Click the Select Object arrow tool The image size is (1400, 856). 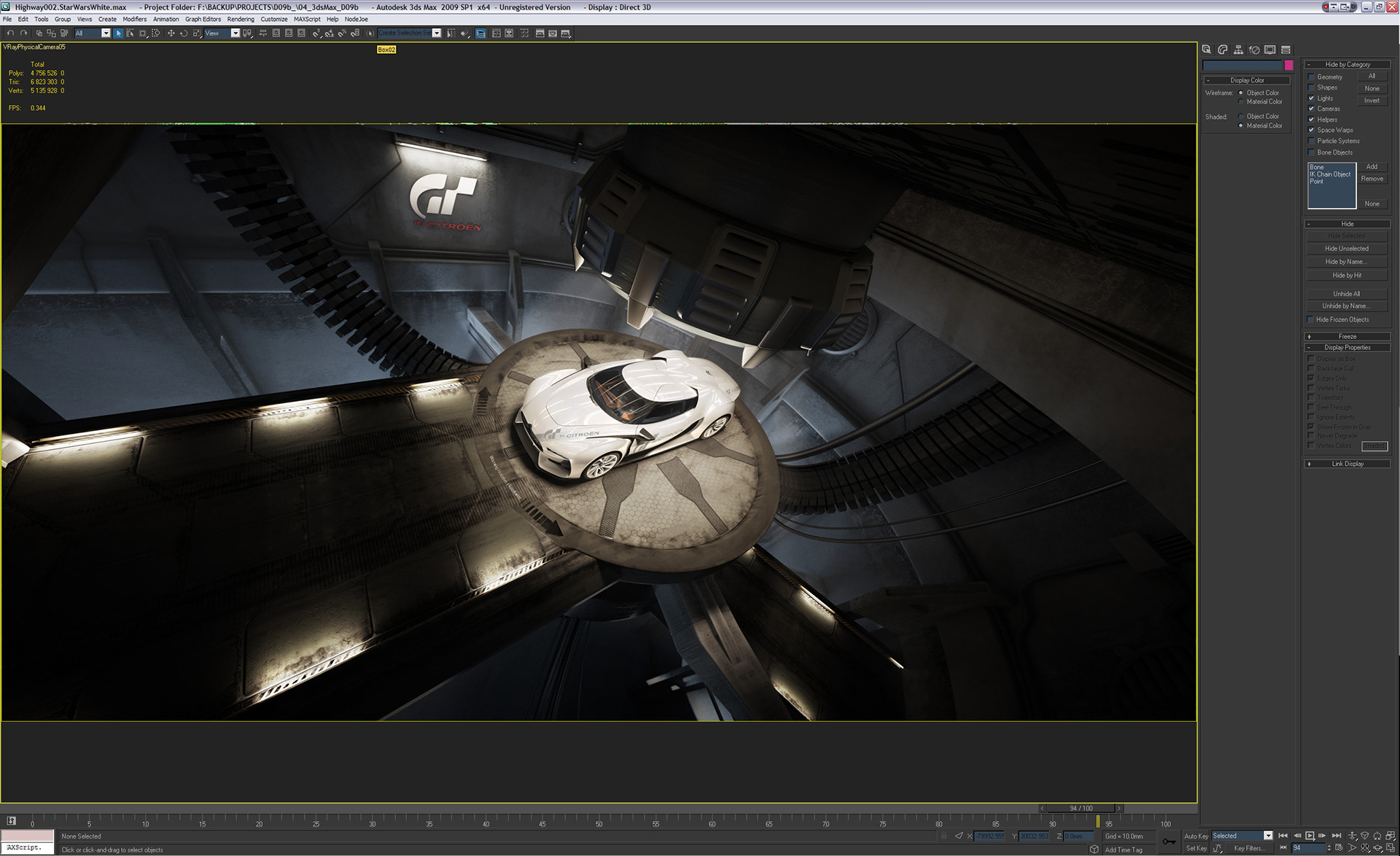[x=118, y=34]
